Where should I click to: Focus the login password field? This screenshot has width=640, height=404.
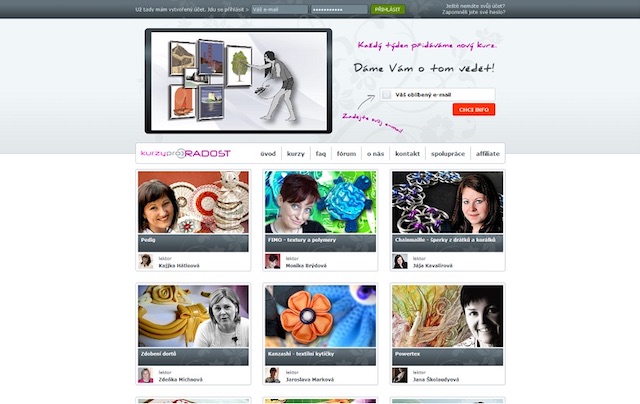coord(339,9)
